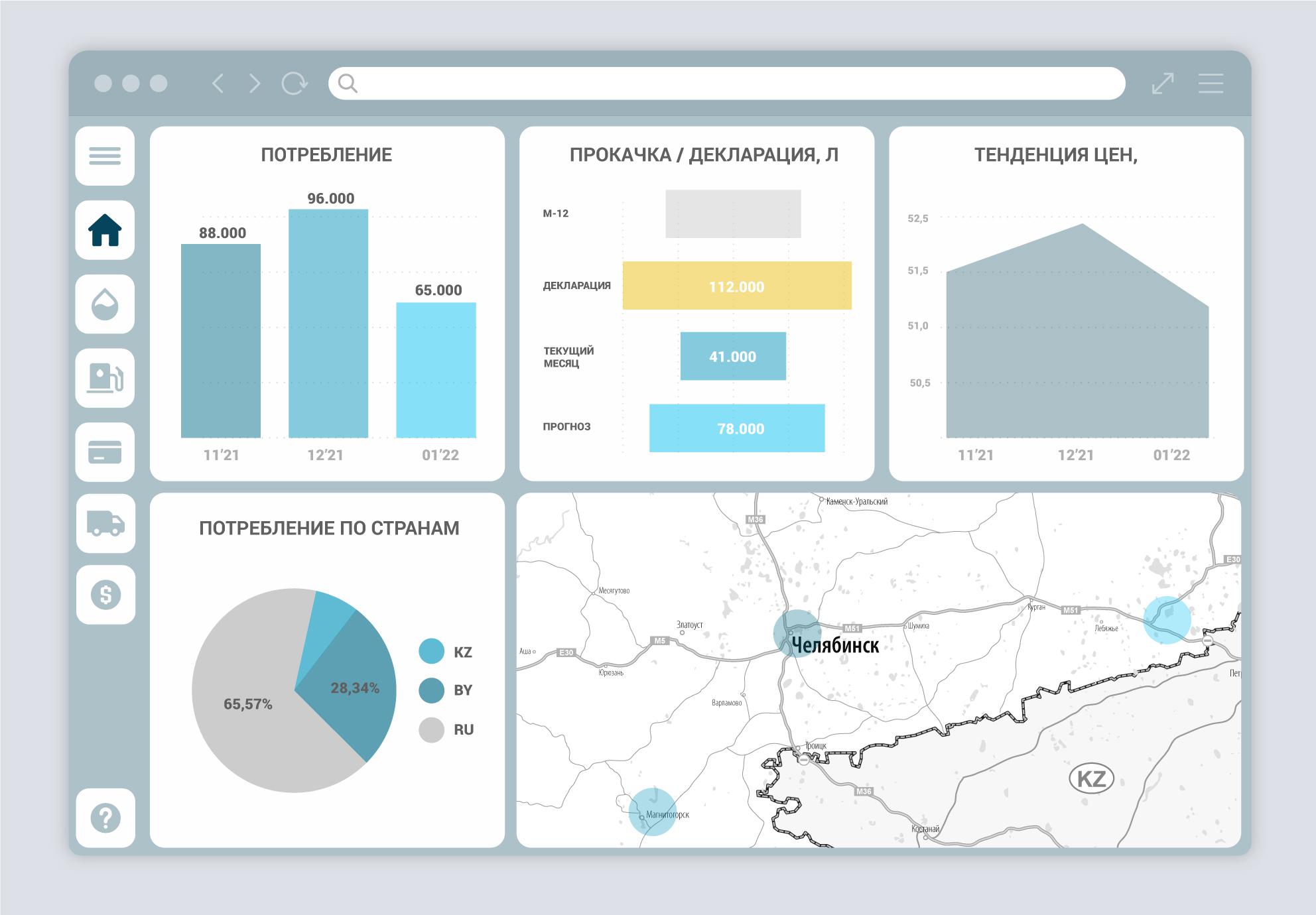This screenshot has height=915, width=1316.
Task: Click the Магнитогорск map marker circle
Action: tap(653, 812)
